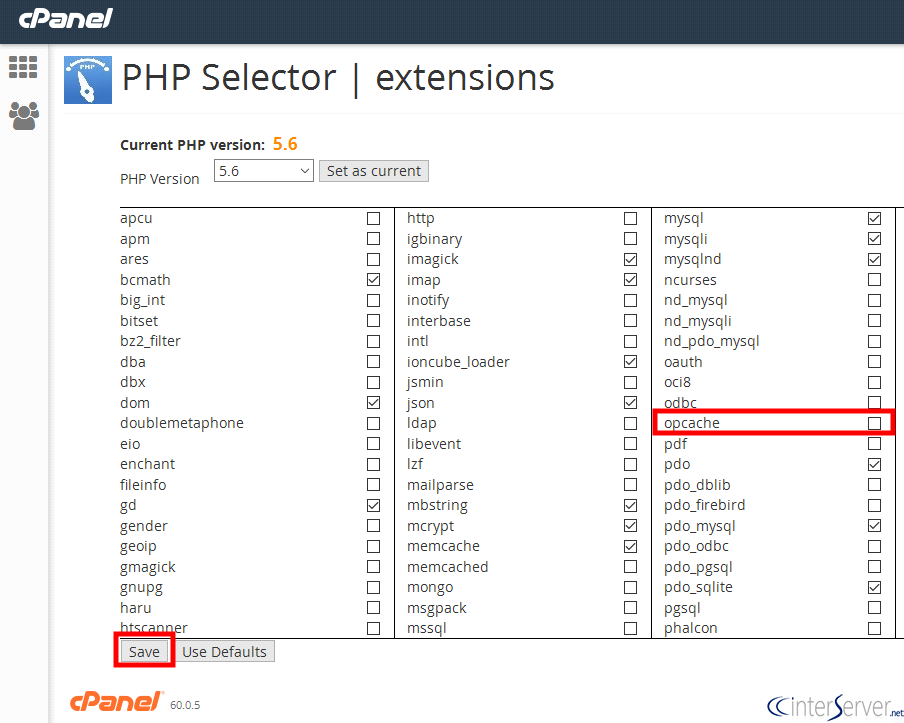Screen dimensions: 904x723
Task: Uncheck the gd extension checkbox
Action: click(374, 505)
